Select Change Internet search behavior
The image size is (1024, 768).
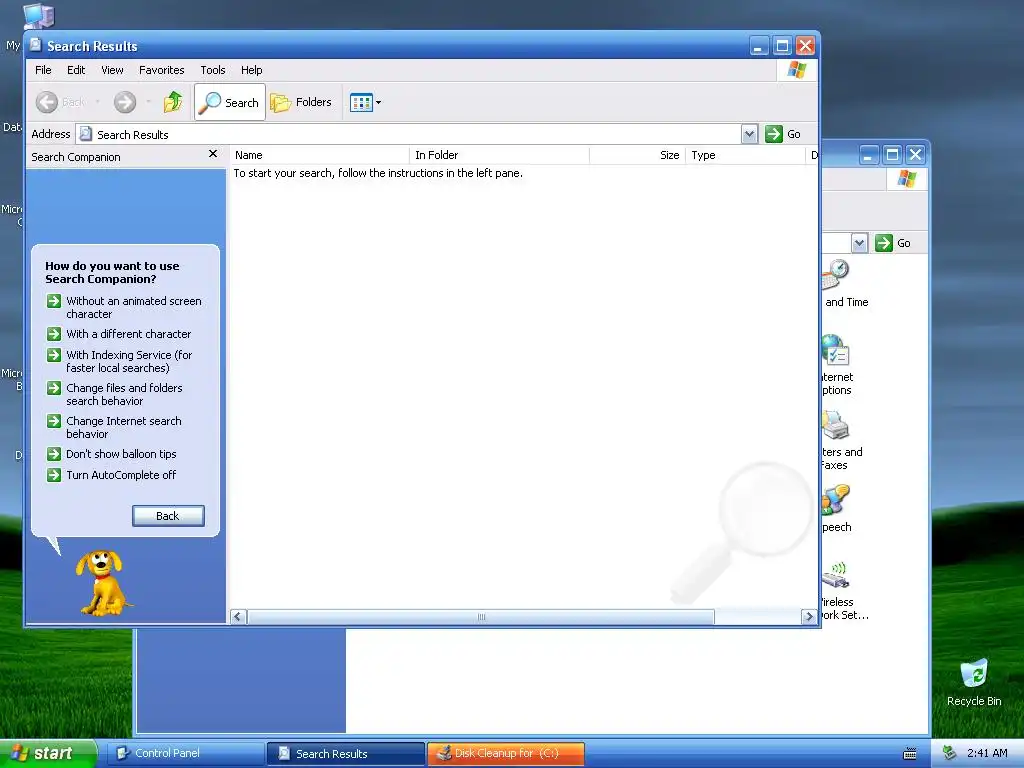point(114,427)
